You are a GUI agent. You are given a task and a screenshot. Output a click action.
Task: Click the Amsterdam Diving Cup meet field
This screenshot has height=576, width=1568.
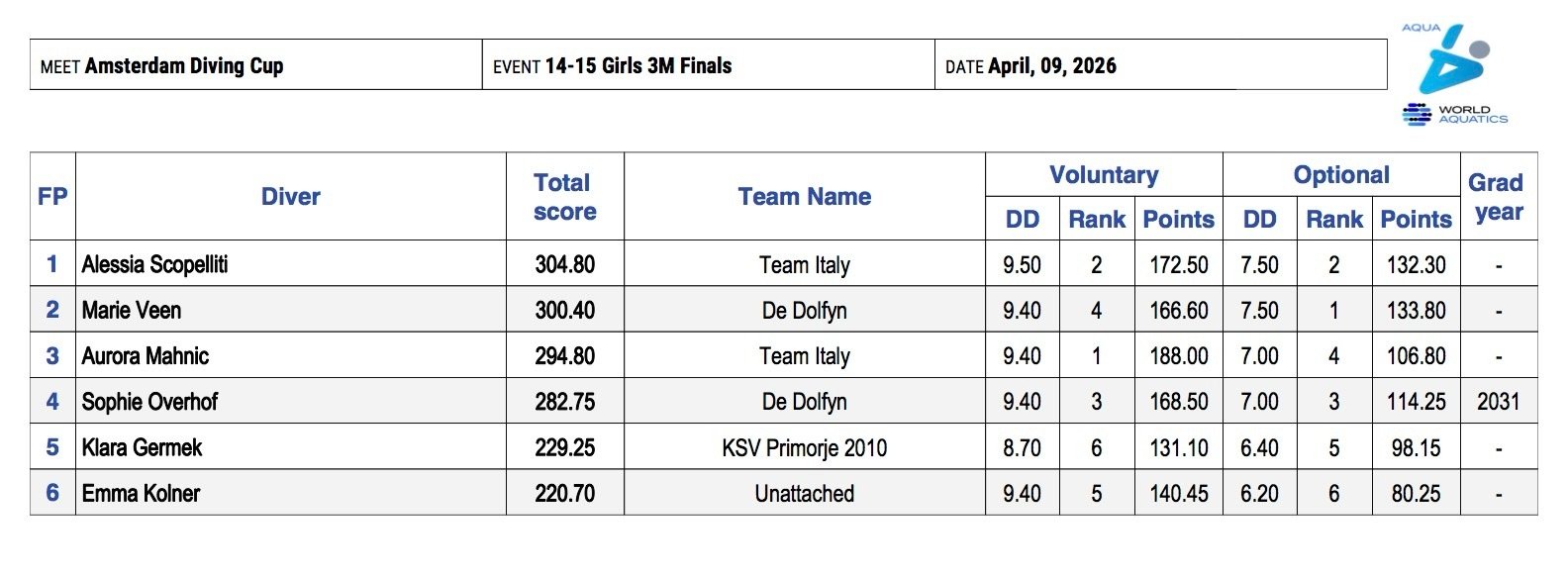click(x=184, y=66)
